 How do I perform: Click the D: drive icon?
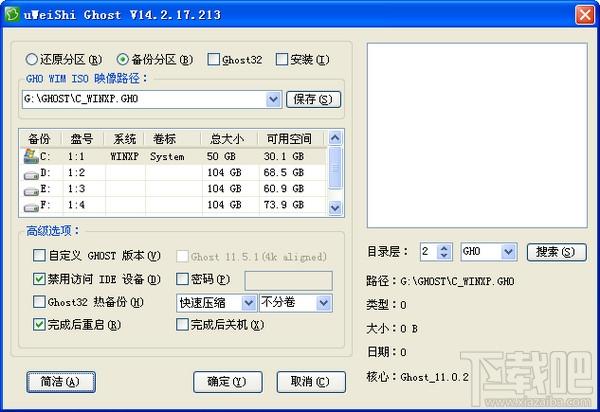click(31, 174)
